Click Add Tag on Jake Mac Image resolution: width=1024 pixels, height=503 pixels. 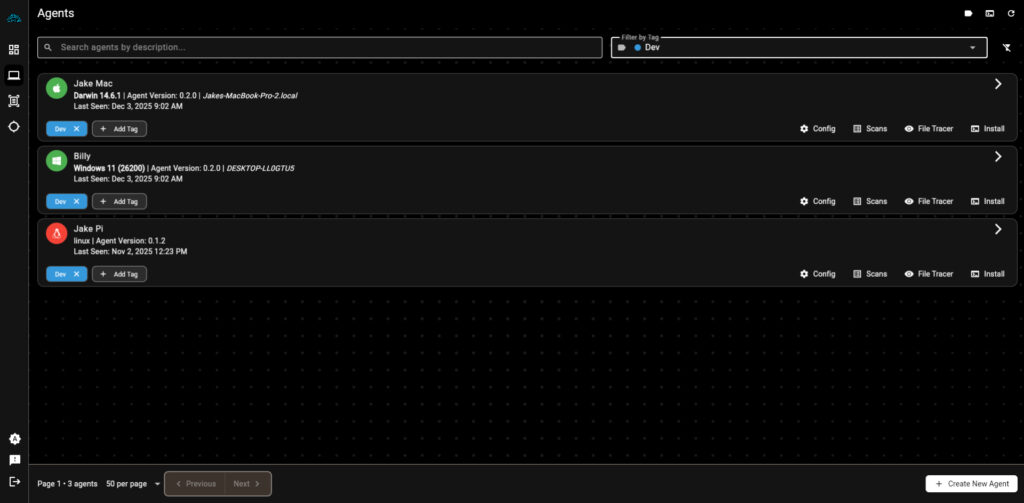pyautogui.click(x=119, y=129)
